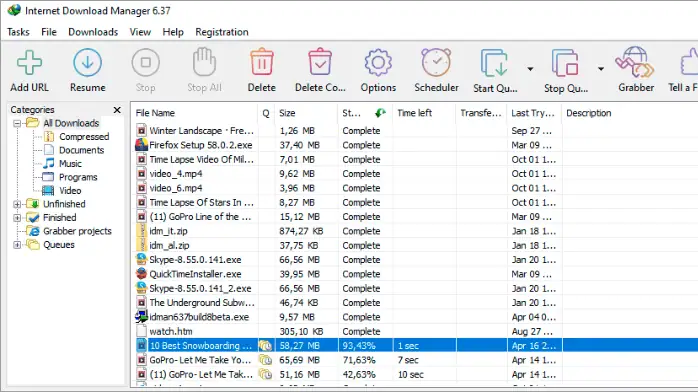Image resolution: width=698 pixels, height=392 pixels.
Task: Expand the Unfinished category
Action: (17, 204)
